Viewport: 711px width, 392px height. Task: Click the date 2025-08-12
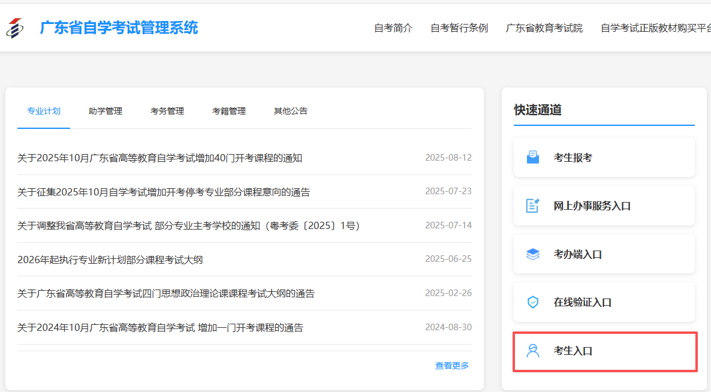click(x=448, y=157)
